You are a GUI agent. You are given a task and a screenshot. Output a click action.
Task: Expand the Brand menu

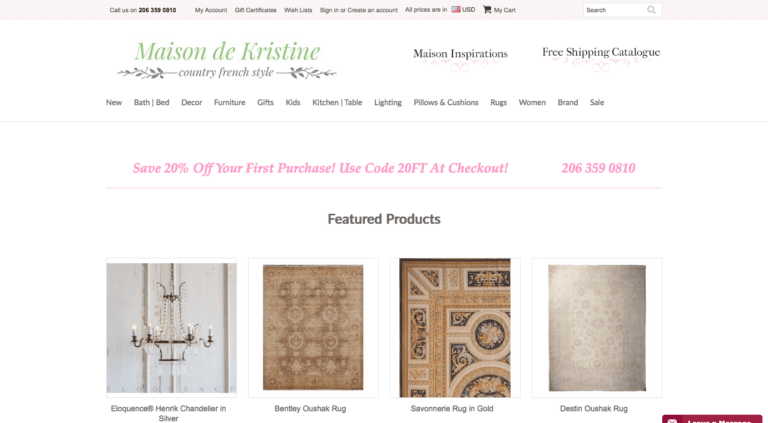[568, 102]
